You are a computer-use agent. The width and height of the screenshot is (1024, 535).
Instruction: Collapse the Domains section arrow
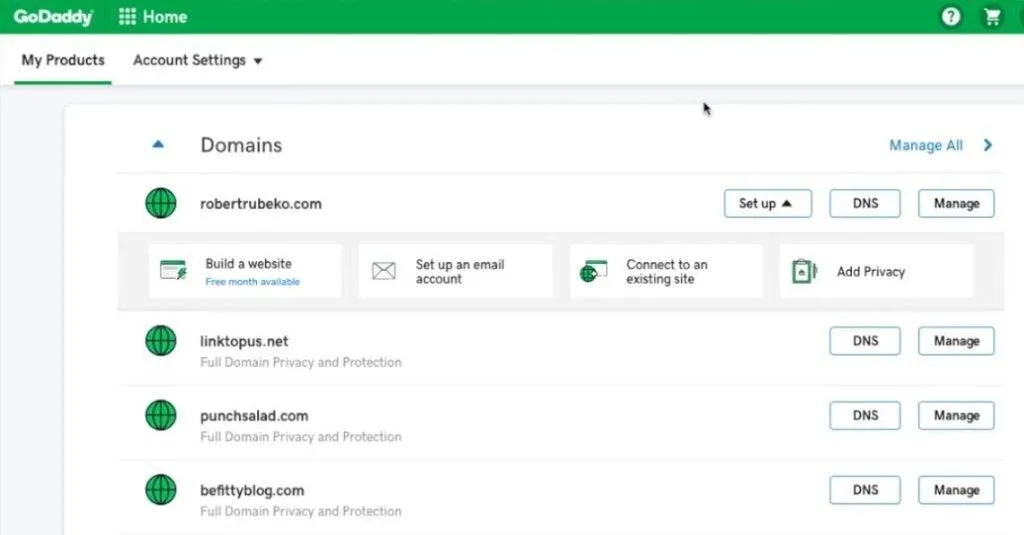[158, 144]
